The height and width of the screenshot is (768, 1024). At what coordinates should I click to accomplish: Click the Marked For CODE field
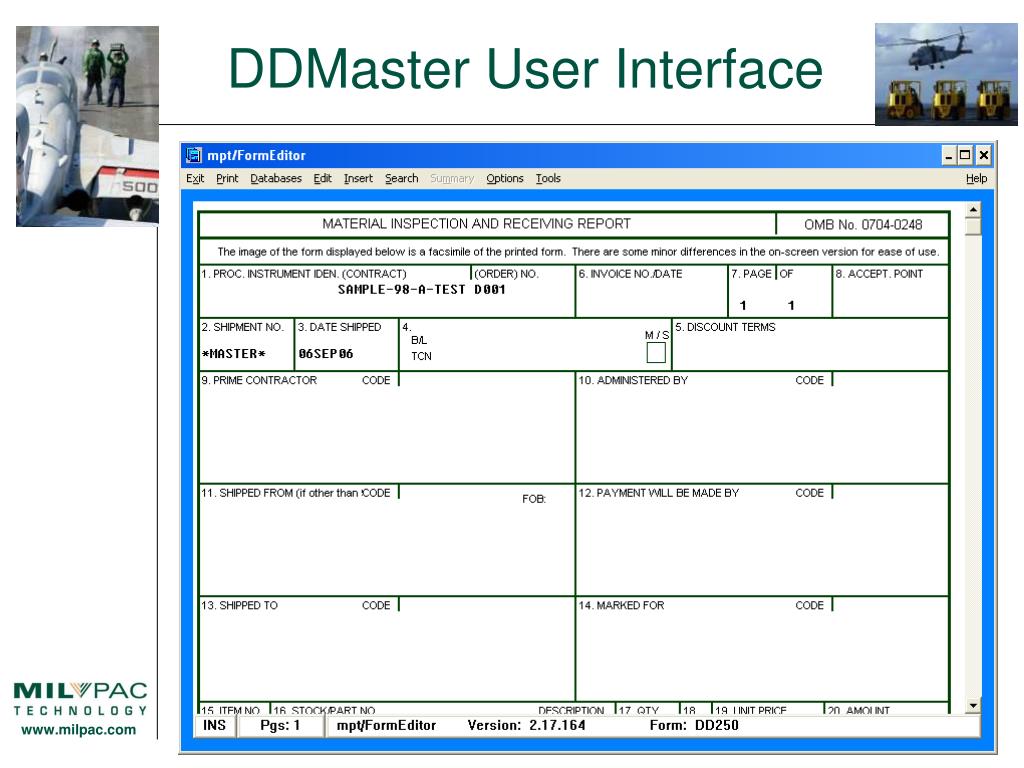[890, 605]
